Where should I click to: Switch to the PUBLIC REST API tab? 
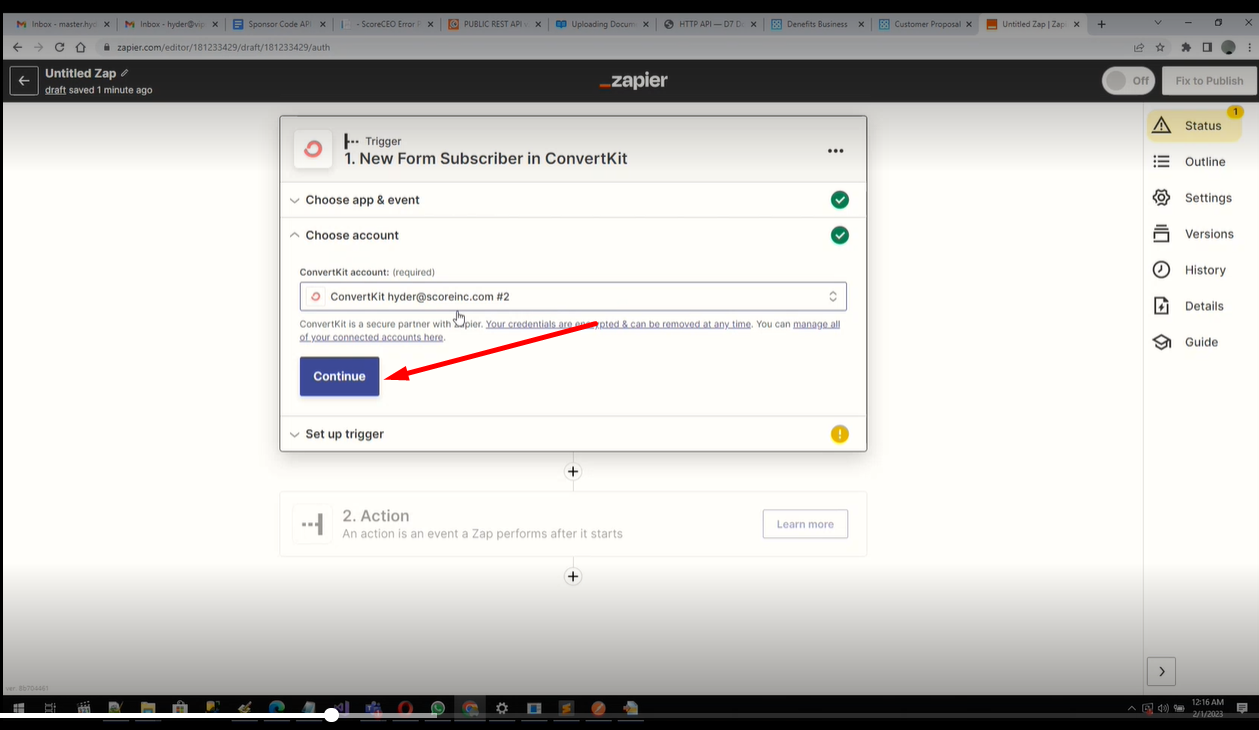pos(493,24)
